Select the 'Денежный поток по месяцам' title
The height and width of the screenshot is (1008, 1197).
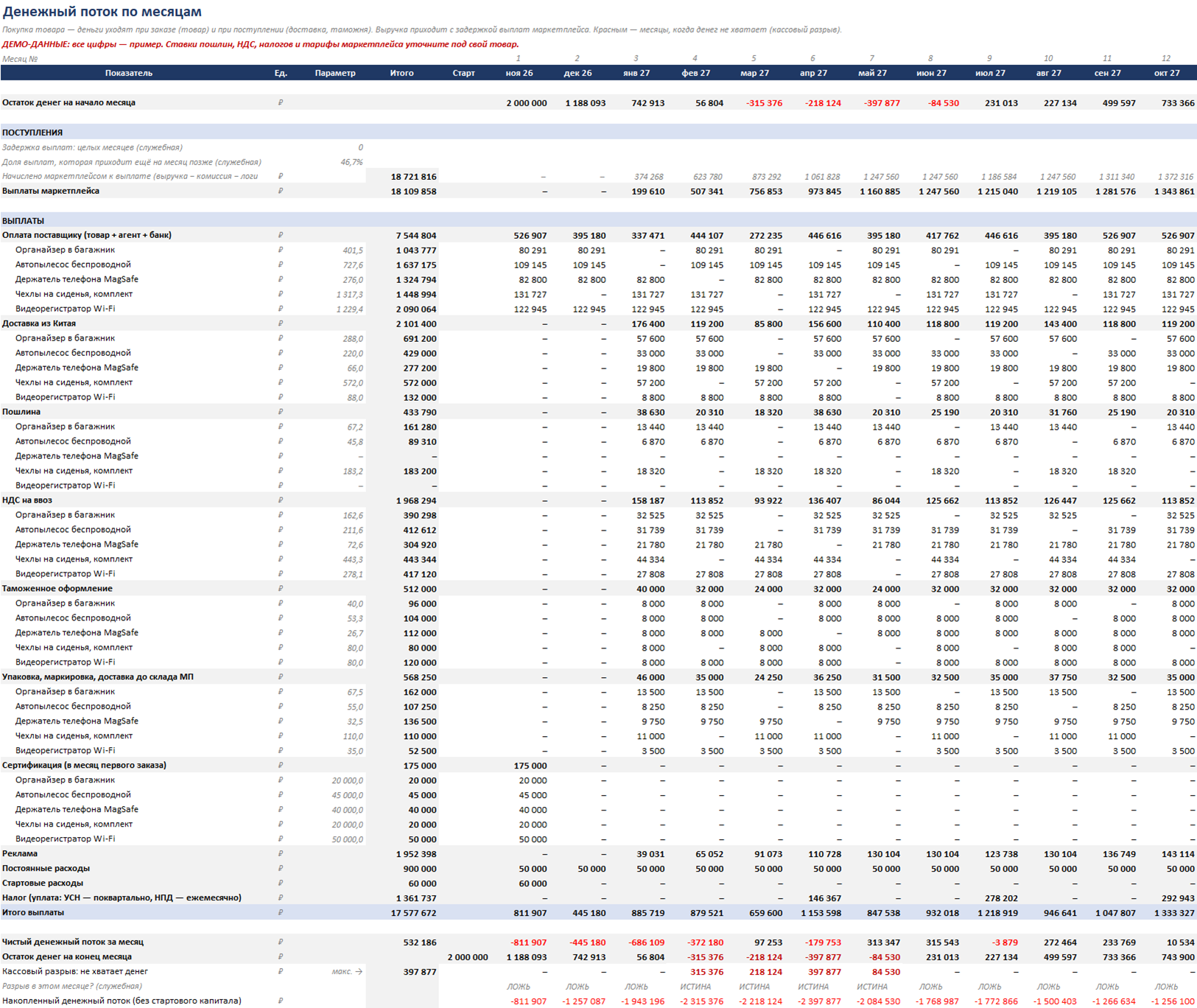[x=102, y=12]
